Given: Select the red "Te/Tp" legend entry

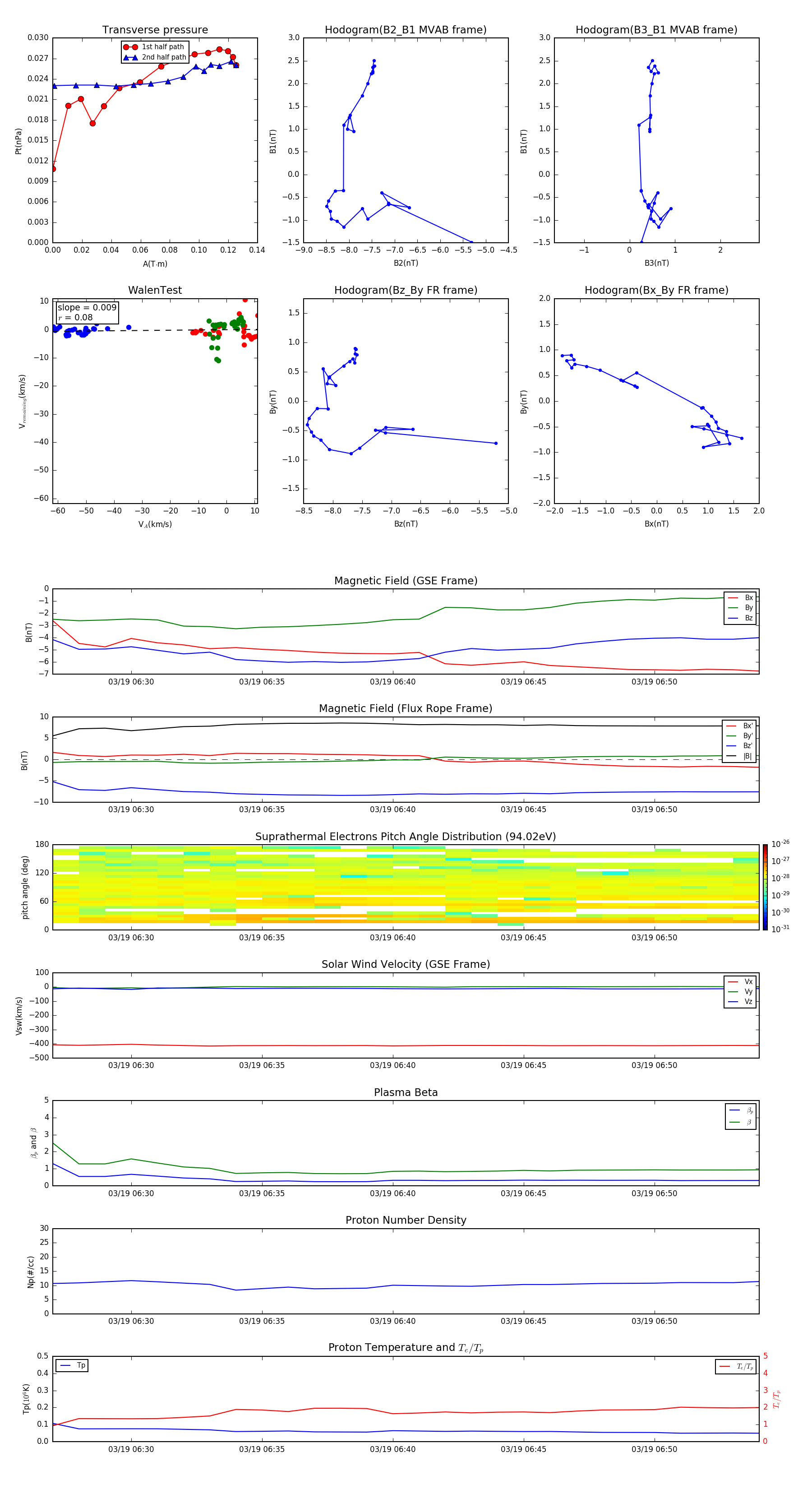Looking at the screenshot, I should [737, 1366].
